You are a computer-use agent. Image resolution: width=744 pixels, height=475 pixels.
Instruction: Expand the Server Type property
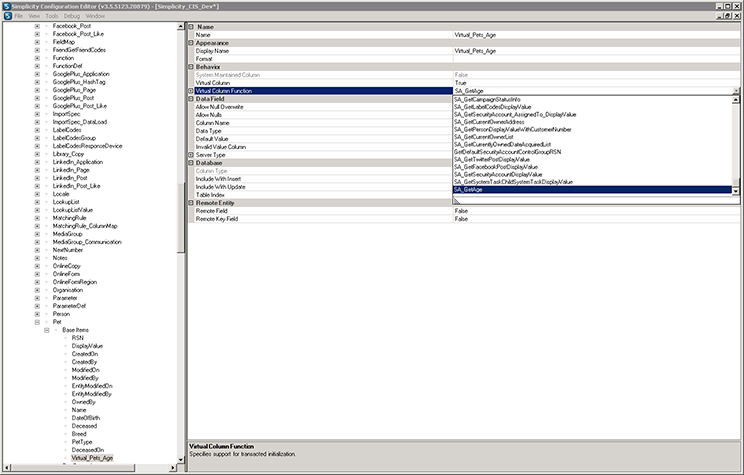(x=191, y=155)
